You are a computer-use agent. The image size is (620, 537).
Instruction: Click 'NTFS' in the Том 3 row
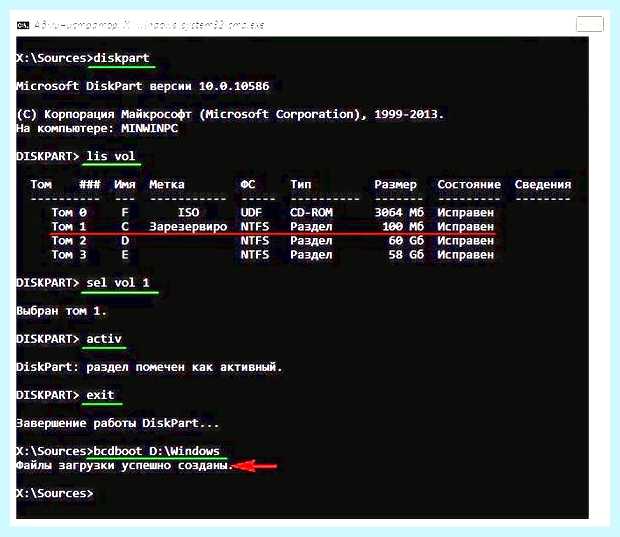click(x=255, y=255)
